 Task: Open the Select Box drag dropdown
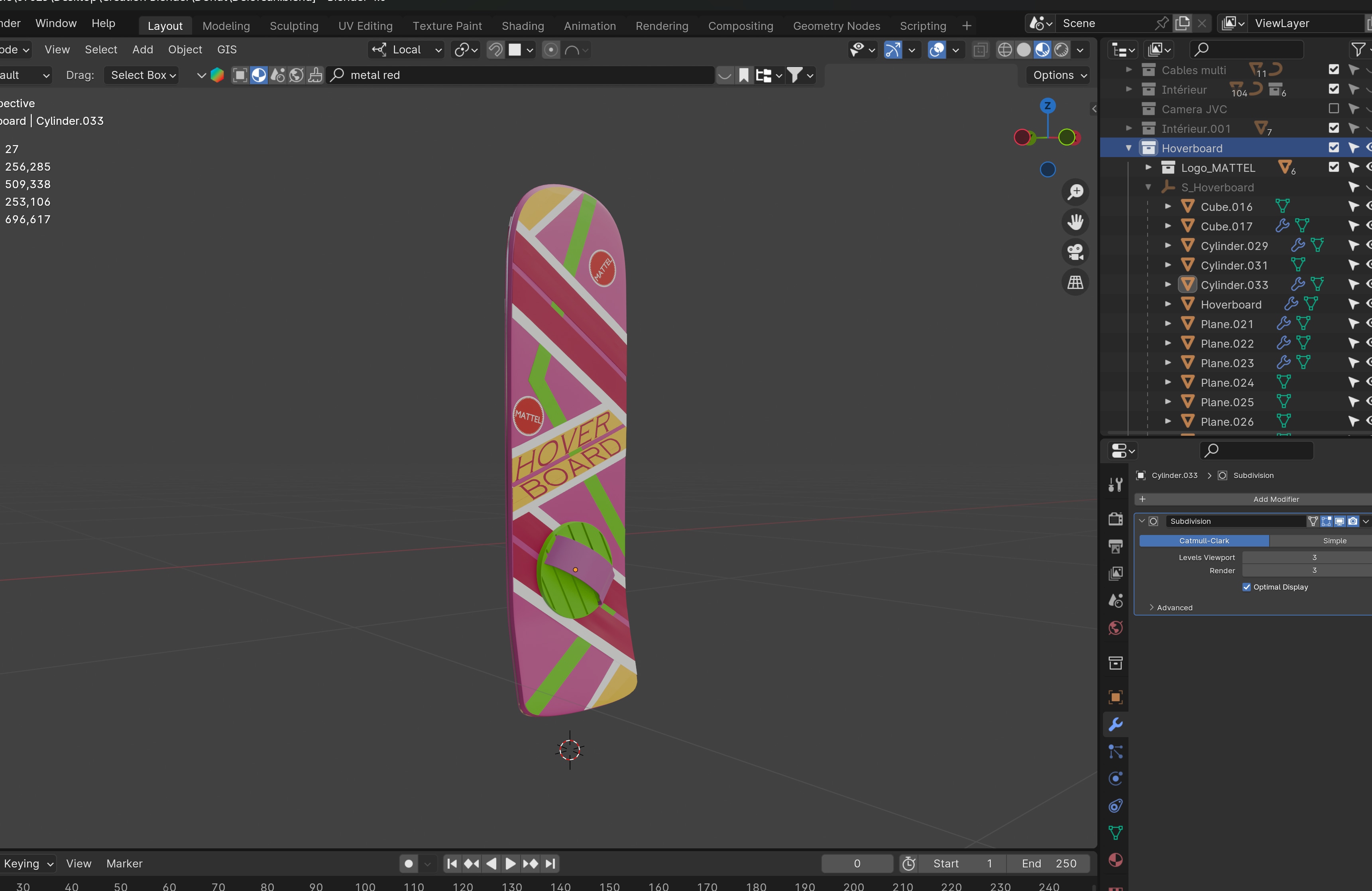click(x=142, y=75)
